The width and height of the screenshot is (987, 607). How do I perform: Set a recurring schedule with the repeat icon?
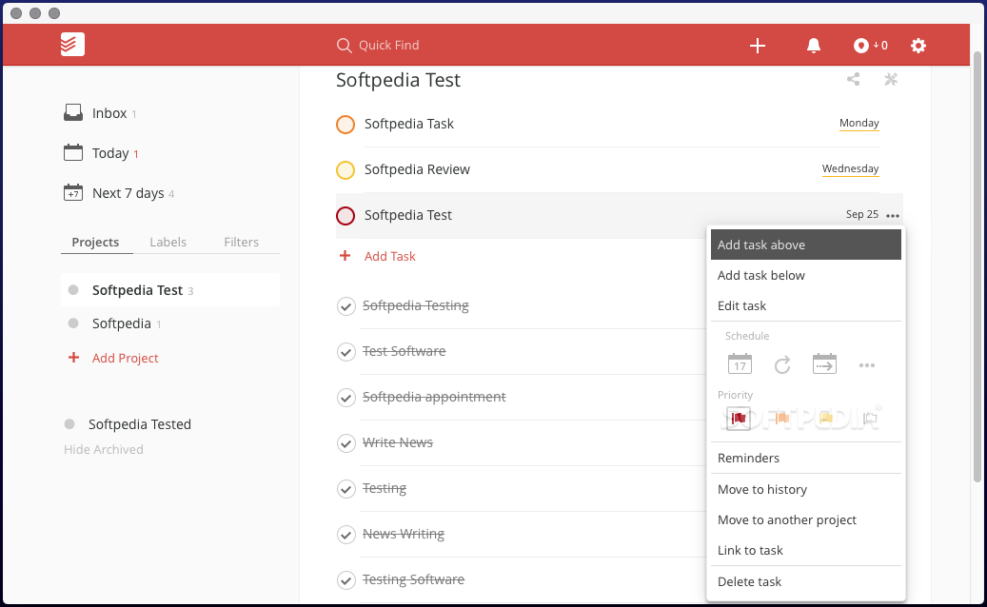[x=782, y=364]
